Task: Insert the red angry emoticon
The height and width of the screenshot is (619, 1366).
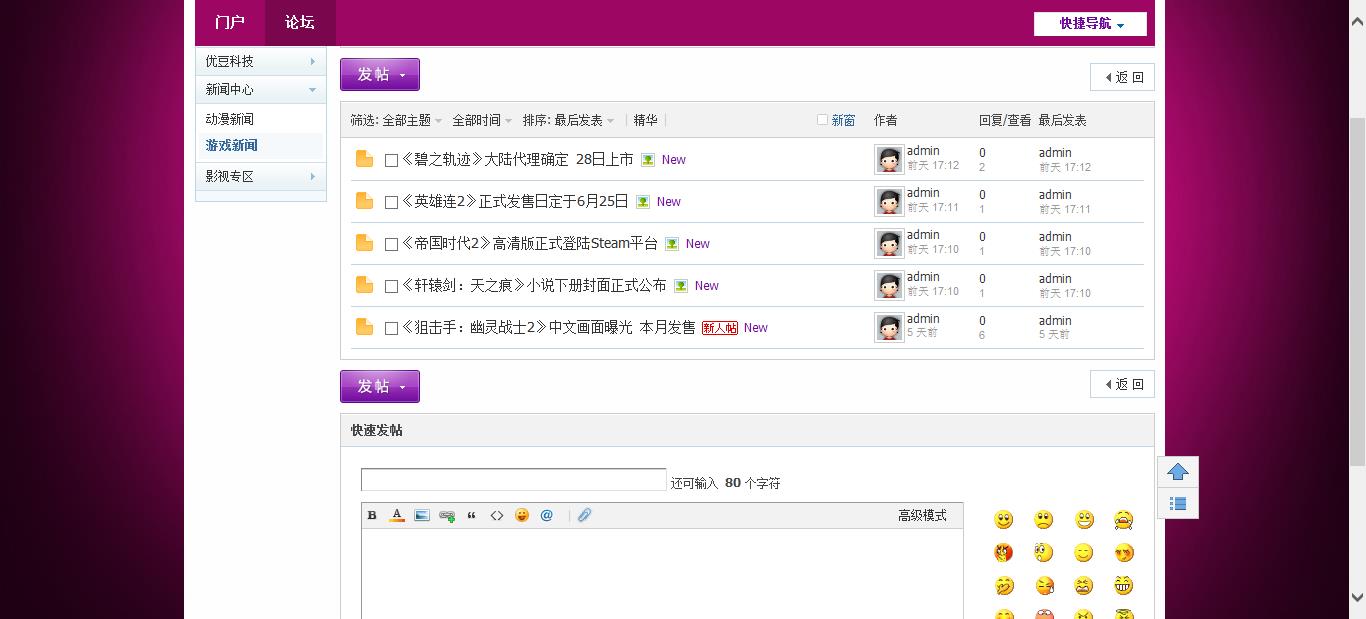Action: tap(1004, 553)
